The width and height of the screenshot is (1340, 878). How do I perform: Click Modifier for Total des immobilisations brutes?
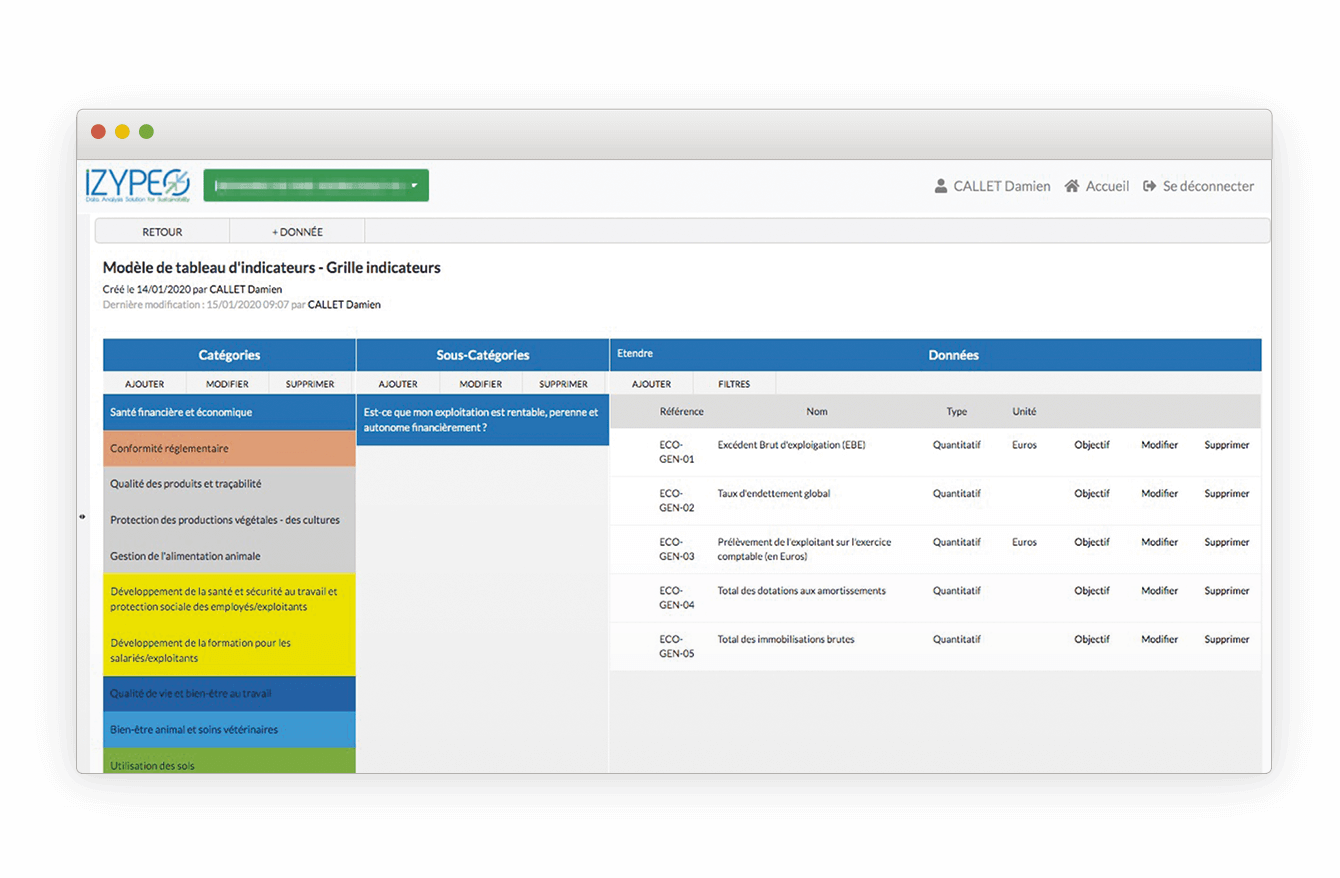1159,639
